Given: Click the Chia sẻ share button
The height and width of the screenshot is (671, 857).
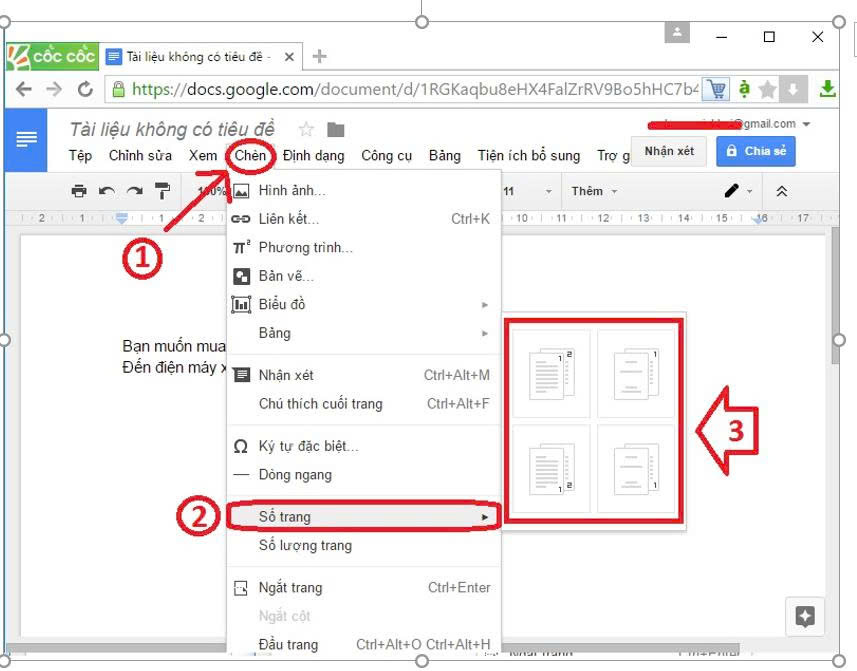Looking at the screenshot, I should 756,151.
